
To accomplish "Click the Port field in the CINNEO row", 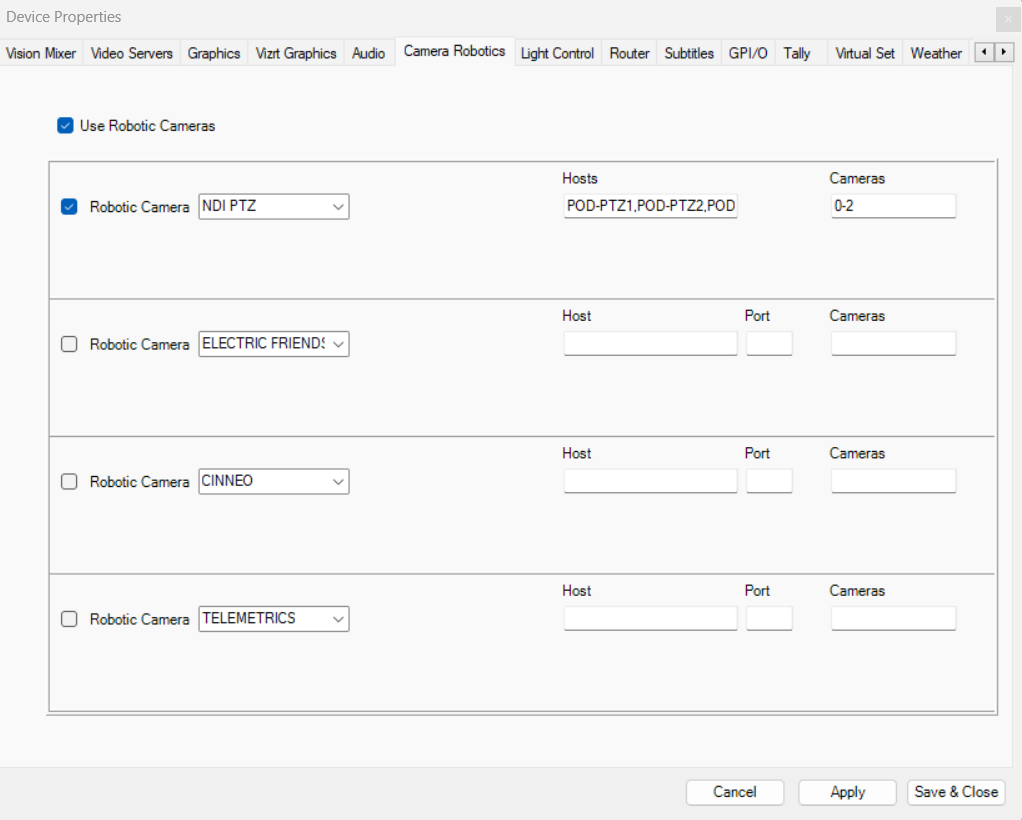I will point(769,481).
